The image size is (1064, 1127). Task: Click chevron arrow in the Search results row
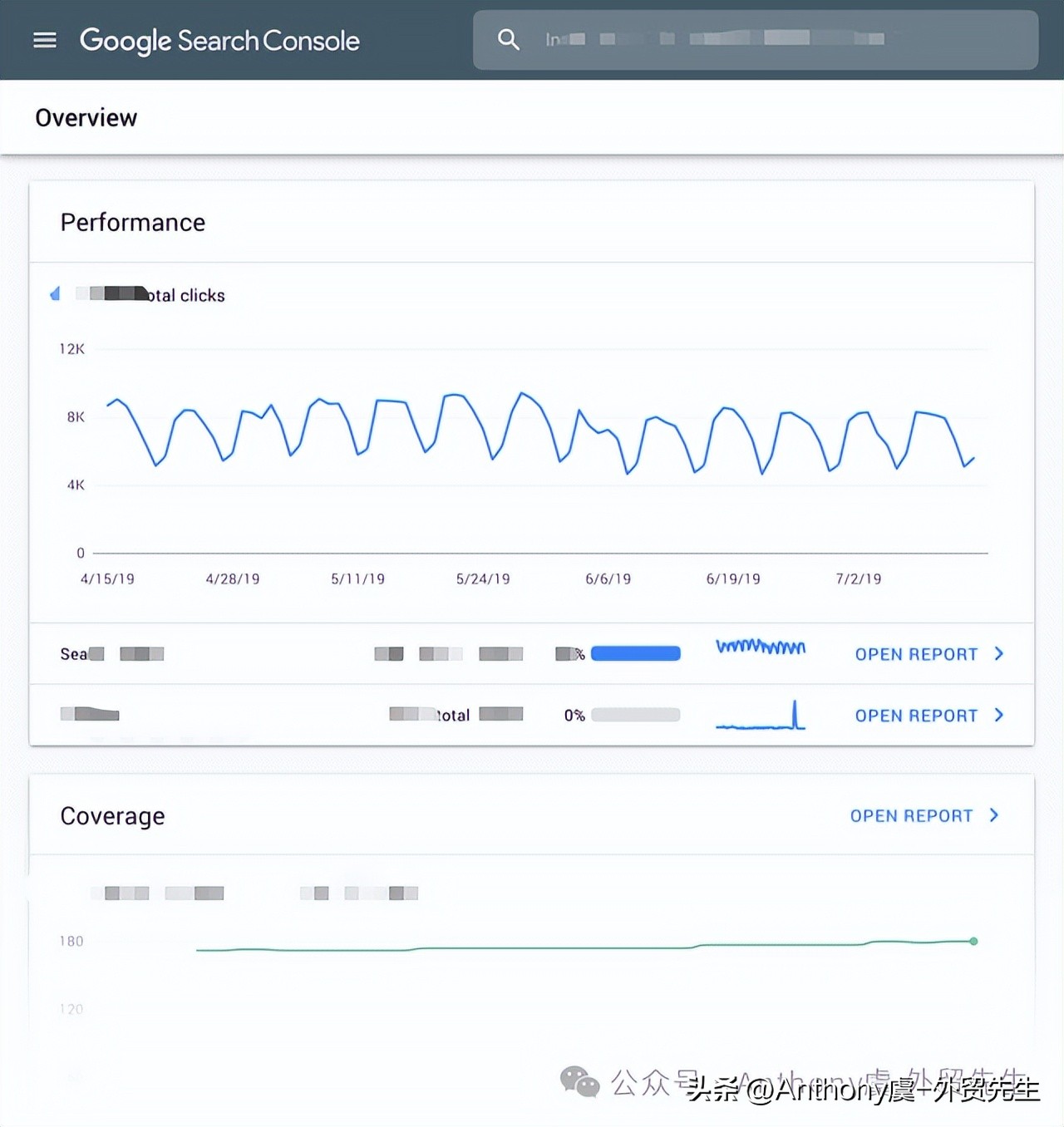(x=999, y=654)
